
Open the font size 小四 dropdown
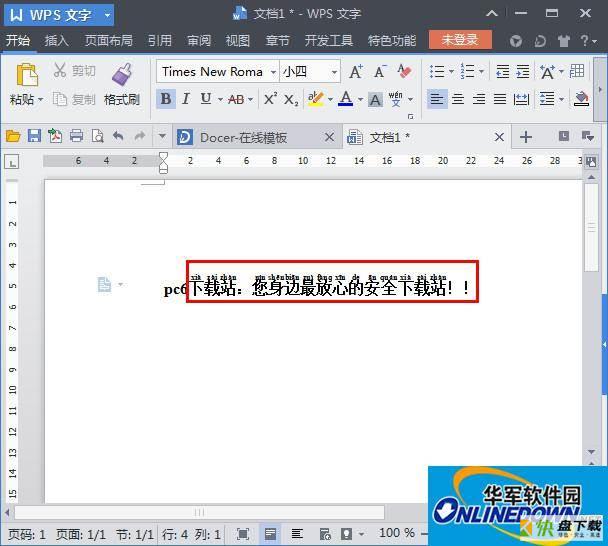point(334,72)
